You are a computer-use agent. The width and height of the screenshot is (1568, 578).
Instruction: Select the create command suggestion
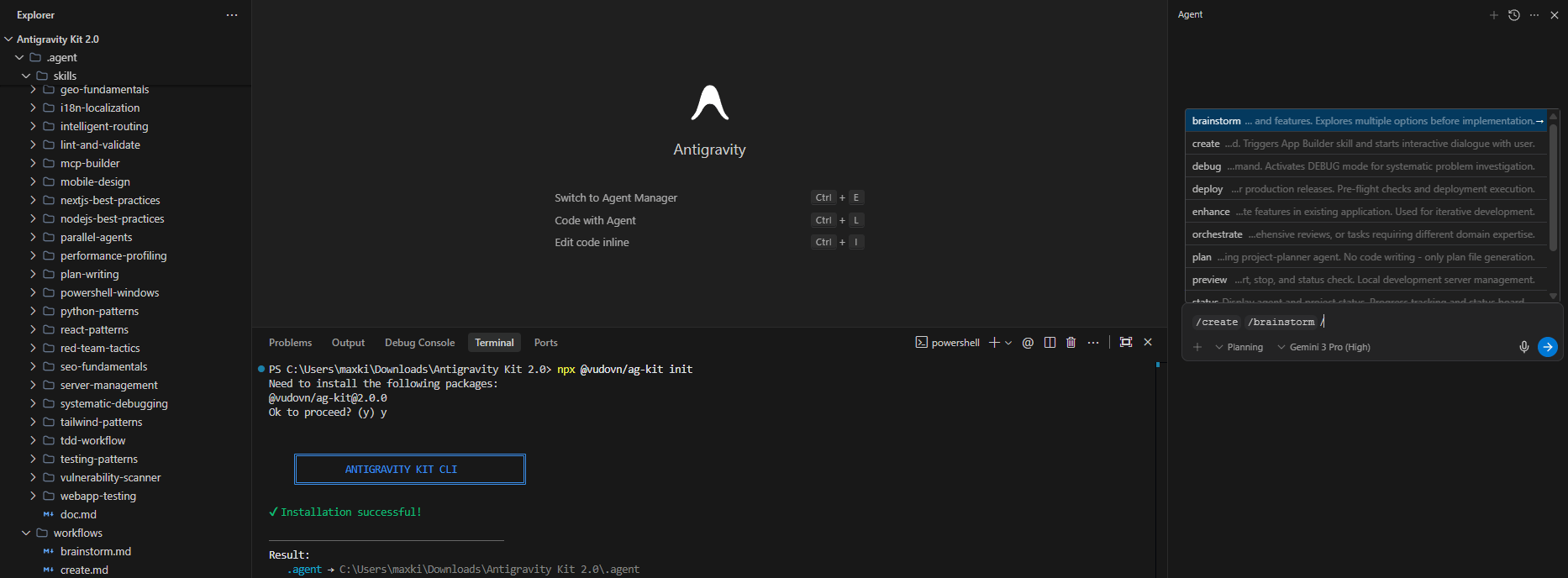pos(1366,144)
